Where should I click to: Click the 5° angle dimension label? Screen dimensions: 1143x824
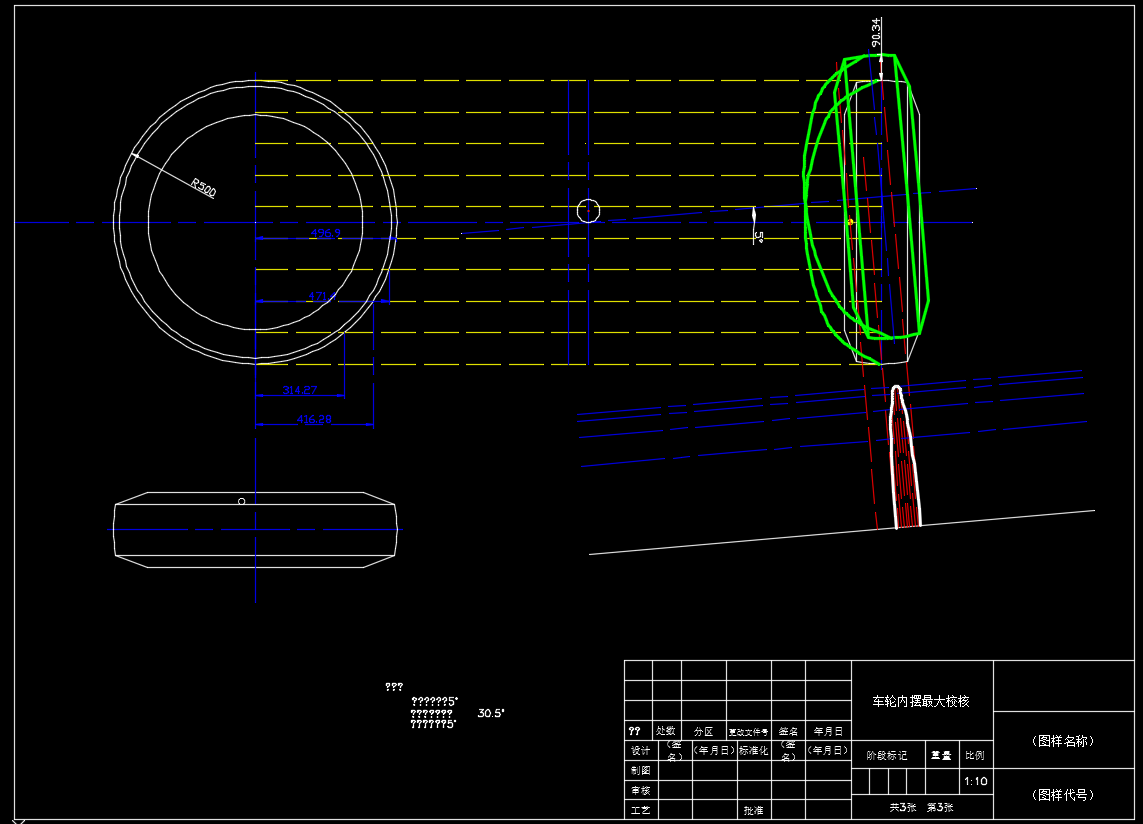point(759,237)
